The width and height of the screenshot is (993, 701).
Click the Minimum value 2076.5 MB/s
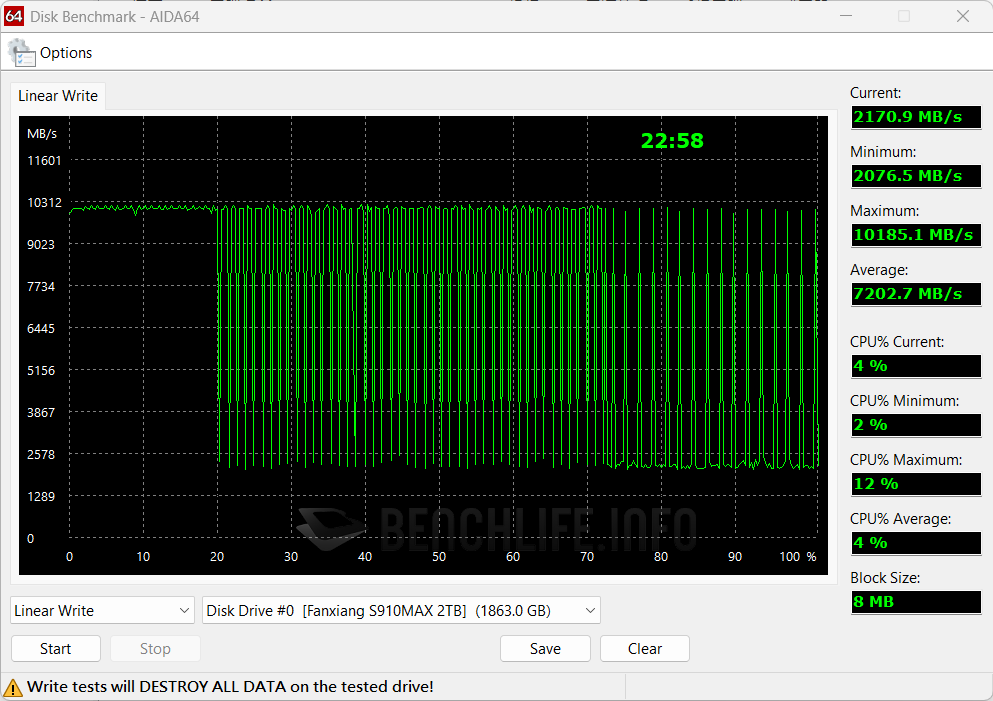click(x=916, y=176)
